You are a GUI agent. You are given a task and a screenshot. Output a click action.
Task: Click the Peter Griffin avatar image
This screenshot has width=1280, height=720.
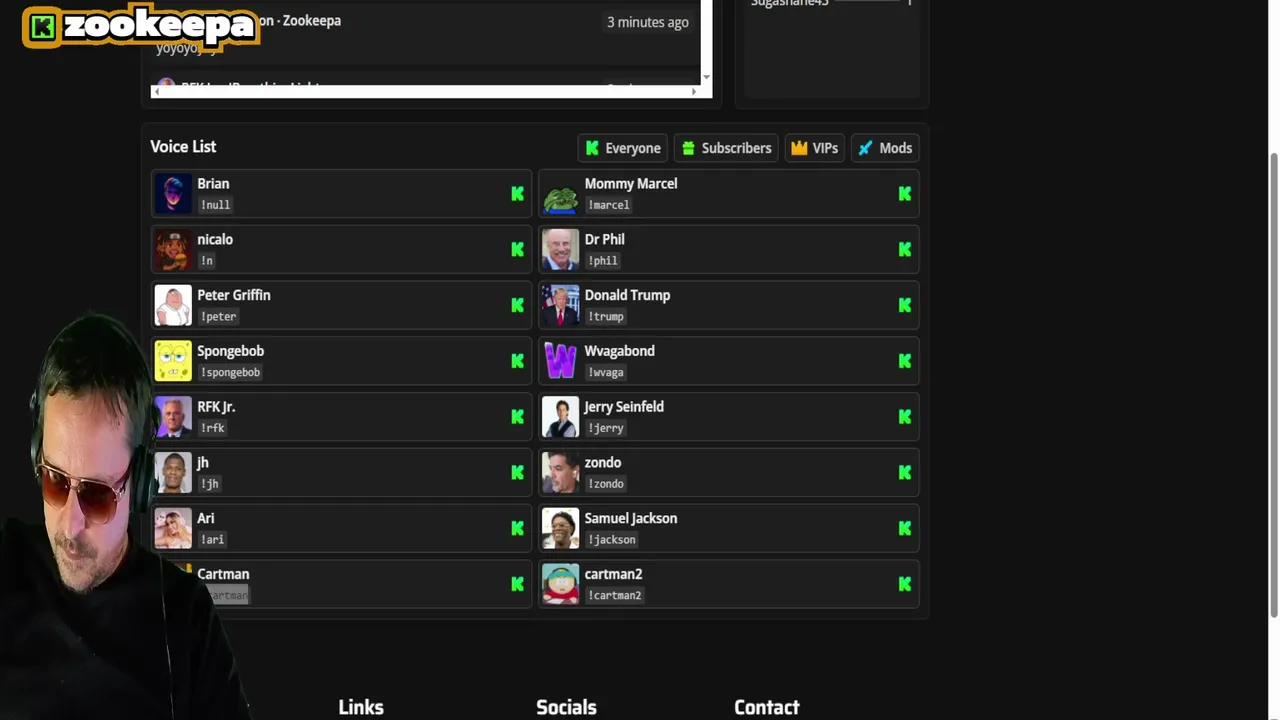click(173, 306)
